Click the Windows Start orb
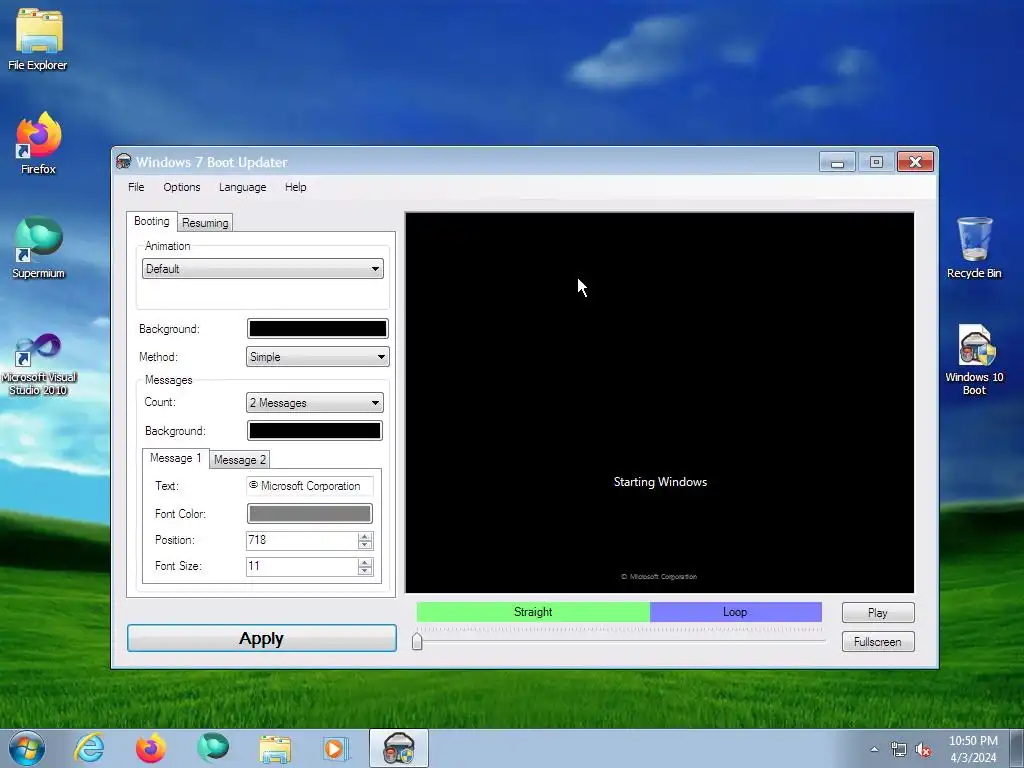Screen dimensions: 1024x768 click(26, 748)
